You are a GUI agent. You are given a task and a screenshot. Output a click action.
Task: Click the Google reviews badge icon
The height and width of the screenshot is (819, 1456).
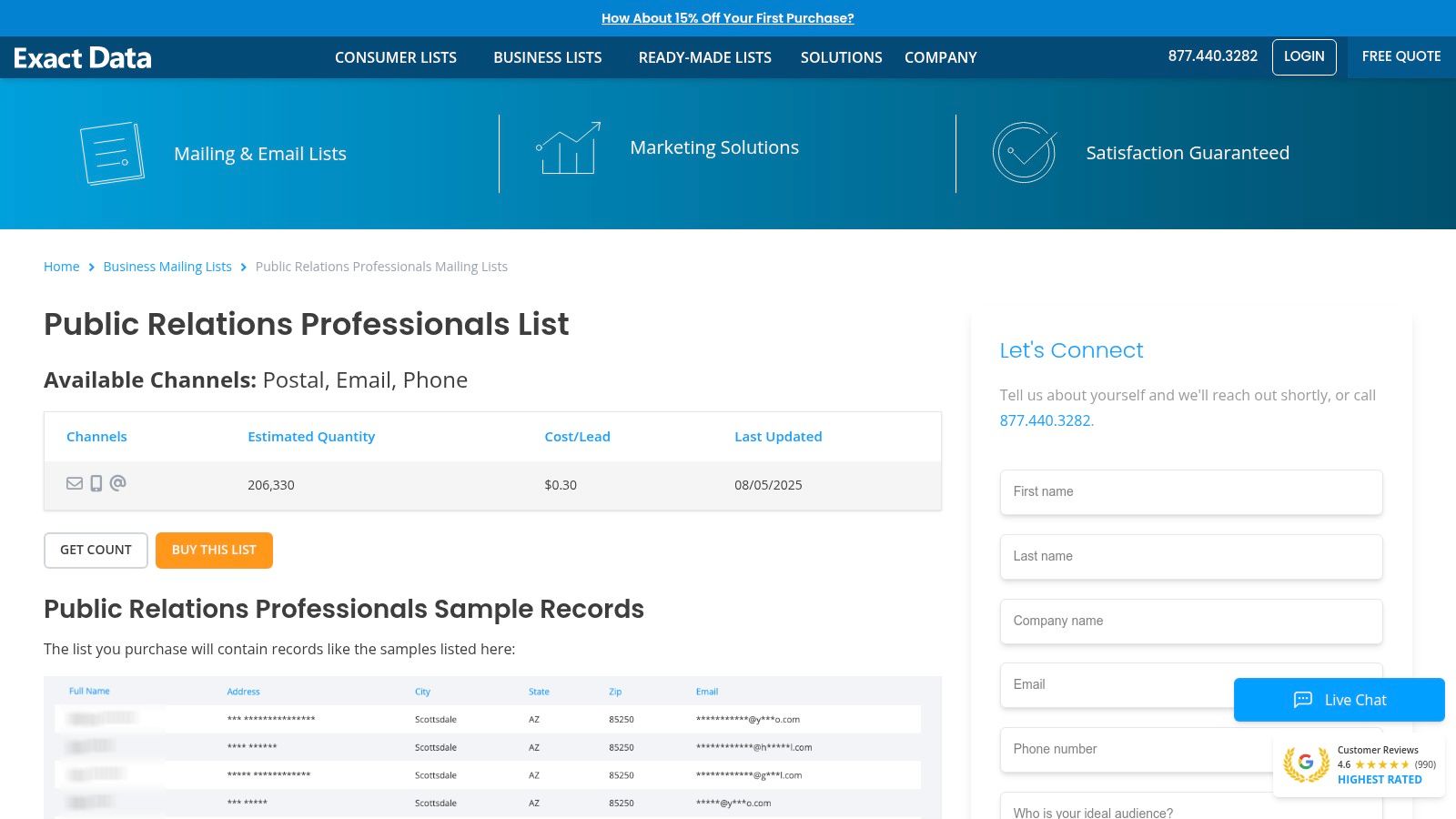tap(1306, 763)
